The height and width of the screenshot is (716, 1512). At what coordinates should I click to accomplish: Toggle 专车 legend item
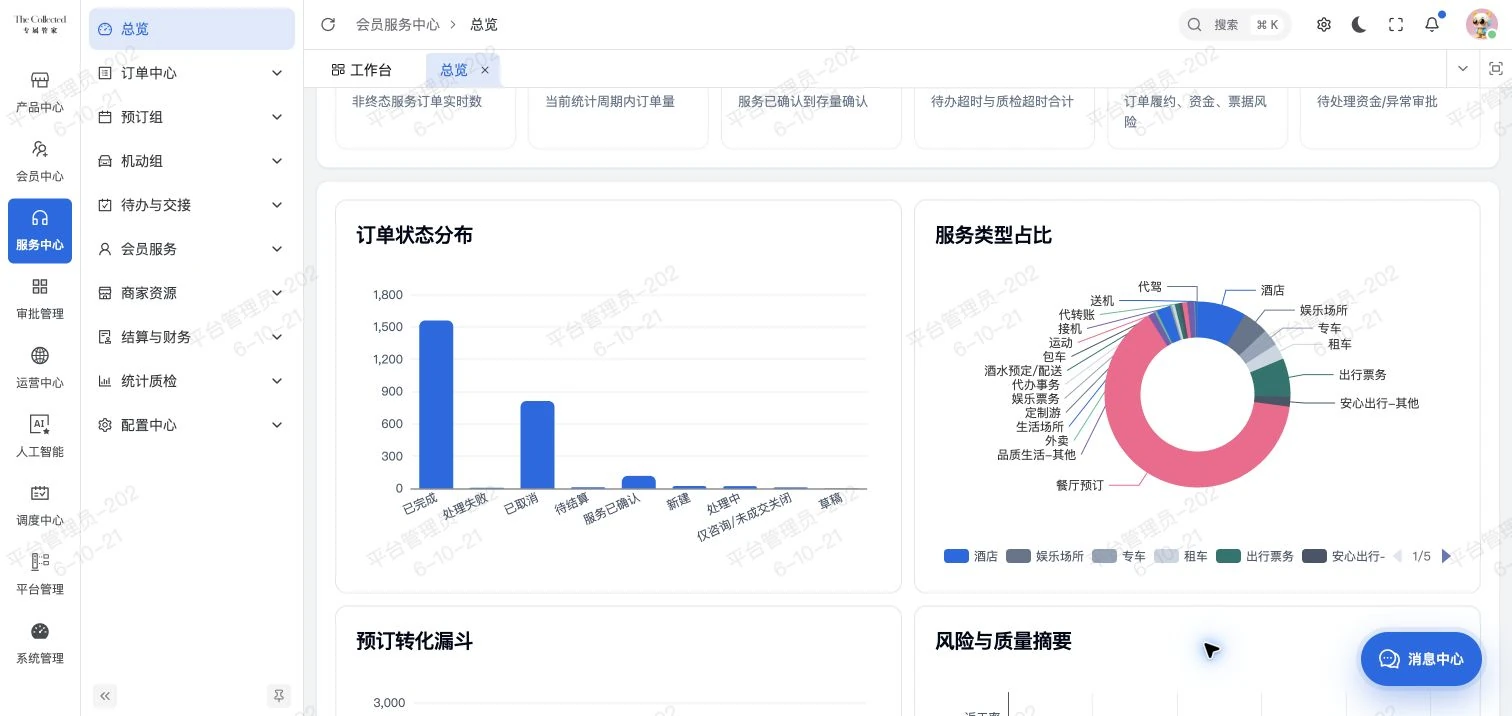click(1119, 556)
